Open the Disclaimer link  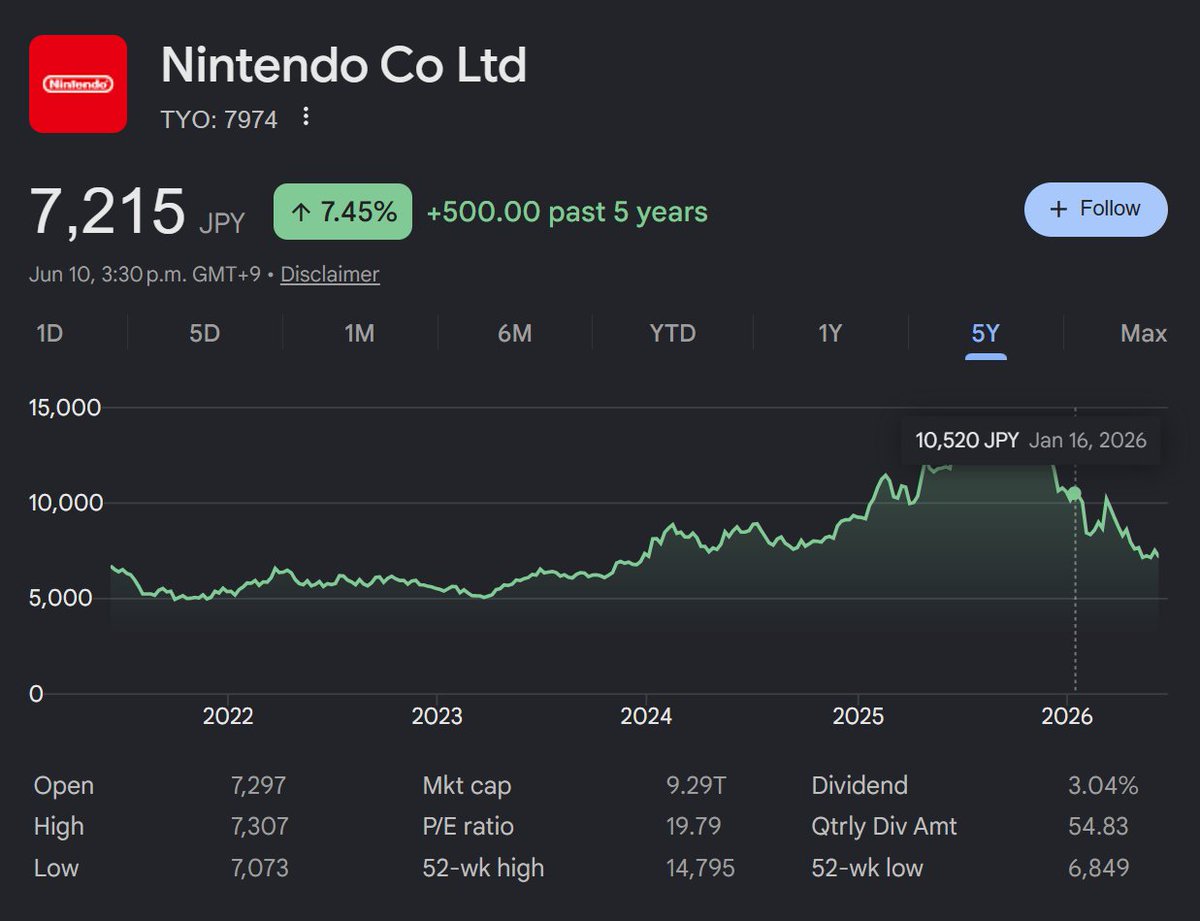[x=330, y=274]
